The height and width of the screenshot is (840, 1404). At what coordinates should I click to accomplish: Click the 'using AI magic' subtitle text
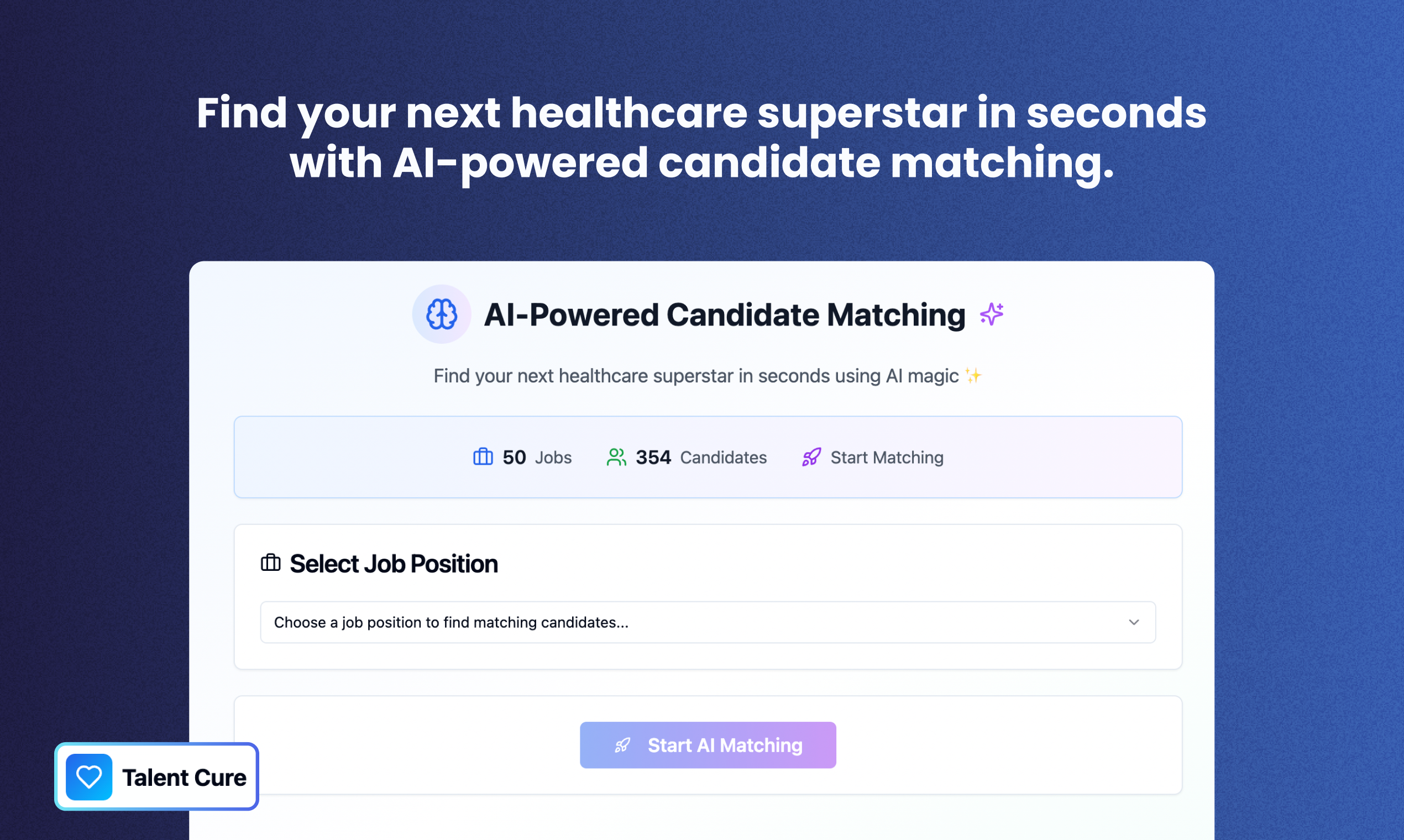[x=695, y=376]
